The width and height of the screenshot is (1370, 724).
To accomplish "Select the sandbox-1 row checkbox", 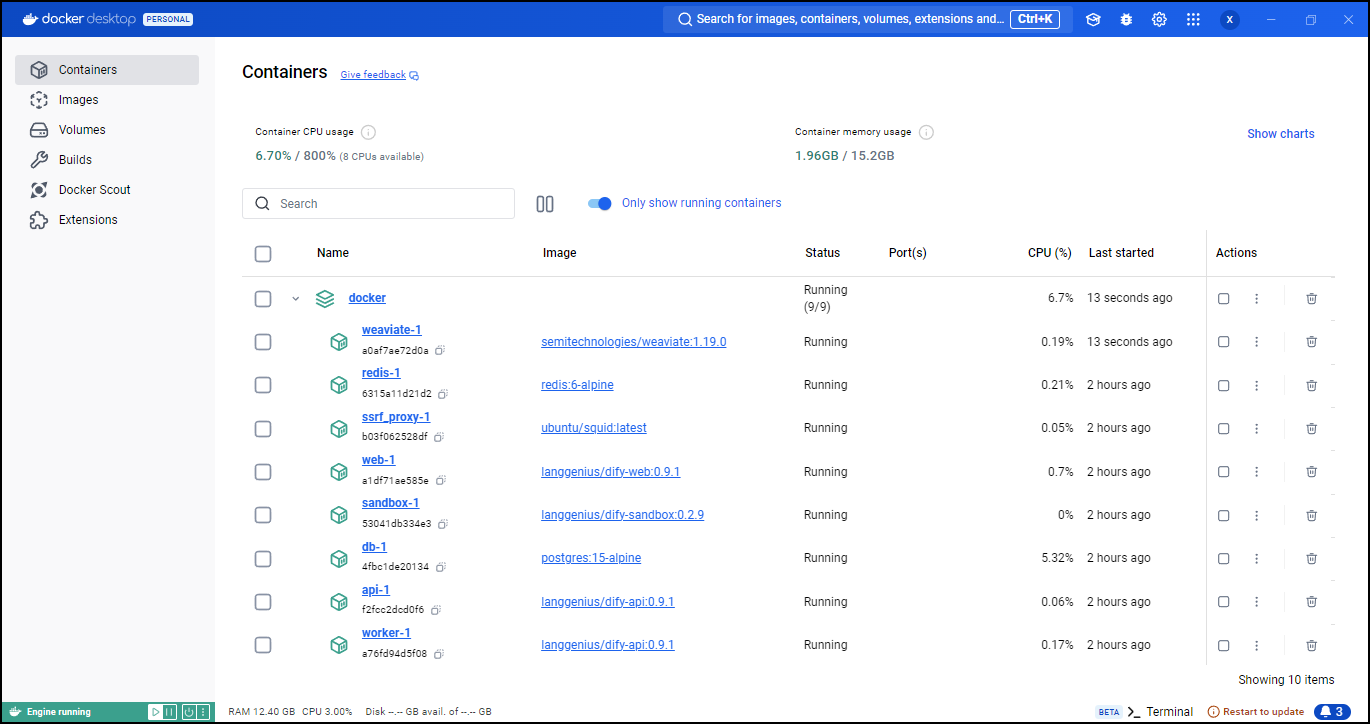I will click(263, 515).
